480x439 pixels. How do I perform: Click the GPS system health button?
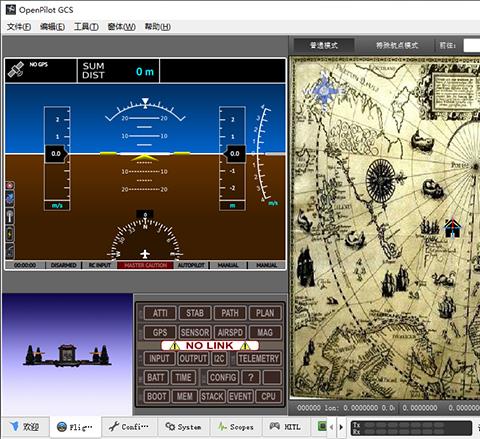point(160,332)
